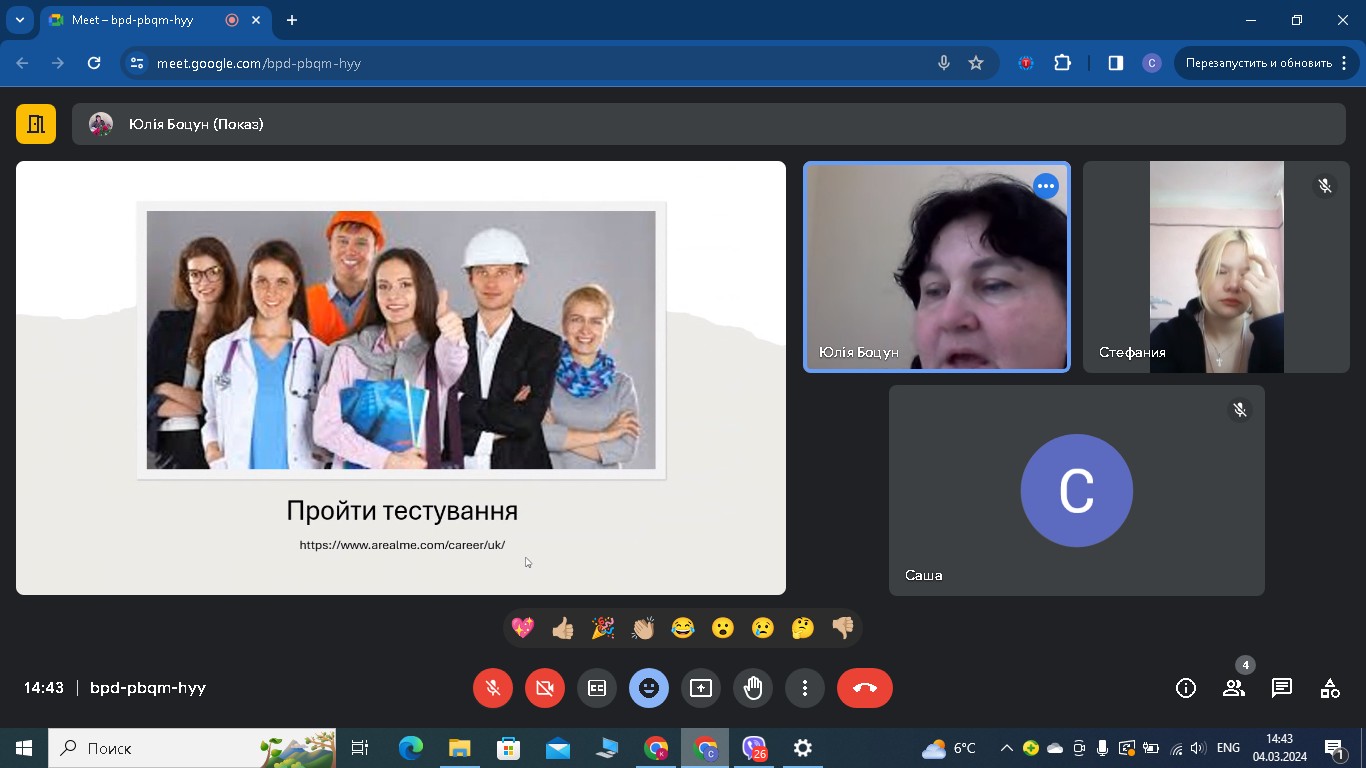Click the emoji reactions button
Image resolution: width=1366 pixels, height=768 pixels.
[649, 688]
